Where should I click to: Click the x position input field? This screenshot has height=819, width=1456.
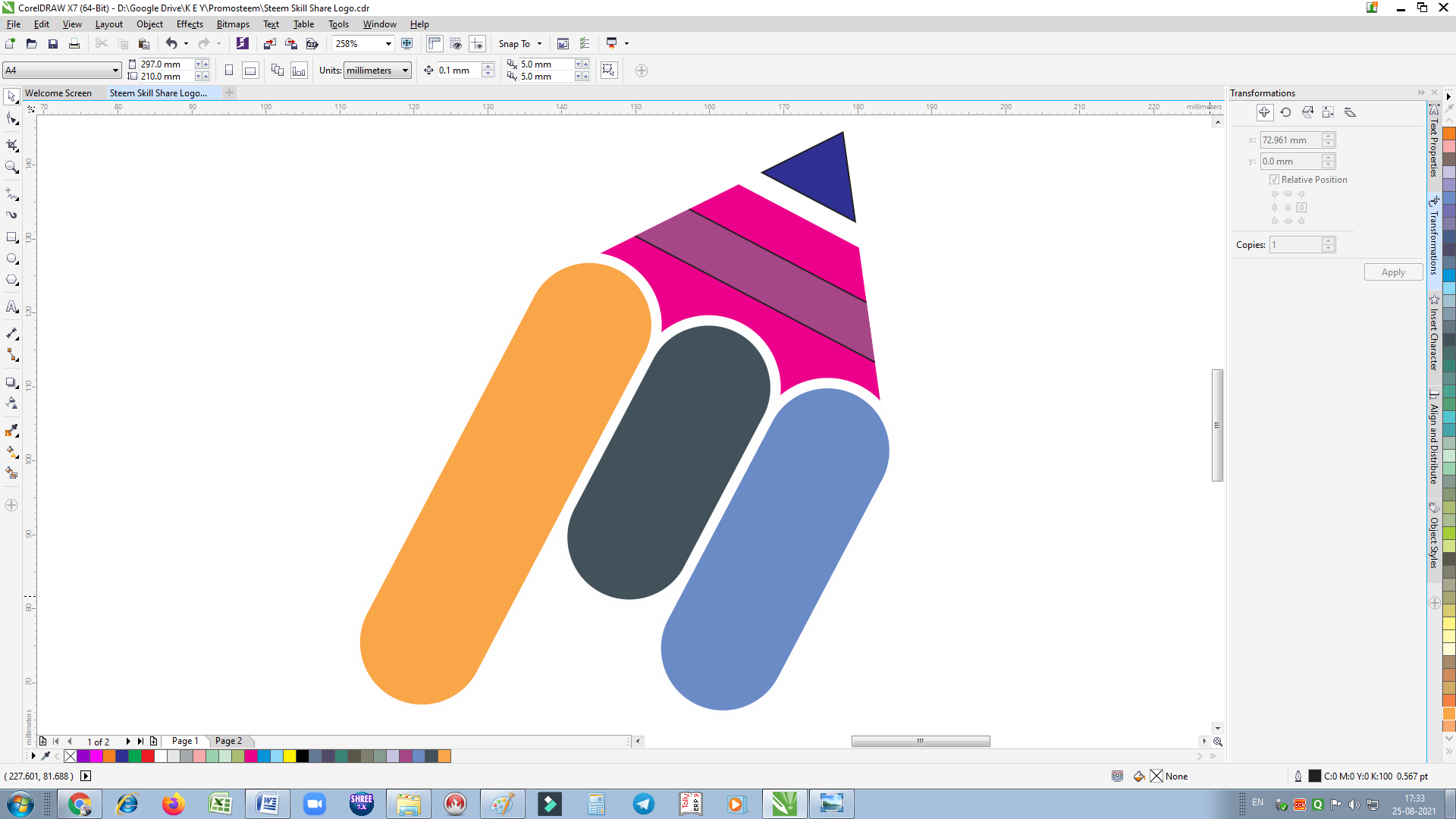point(1291,140)
